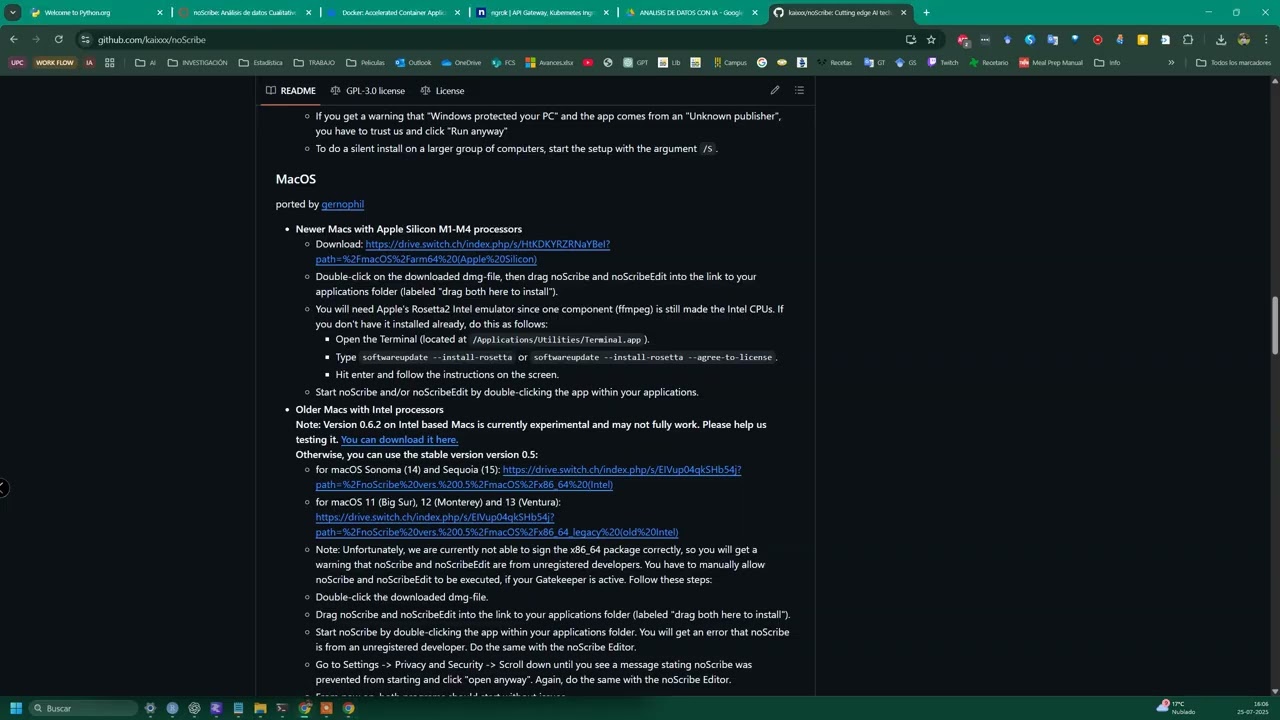The height and width of the screenshot is (720, 1280).
Task: Click the 'You can download it here' link
Action: (399, 440)
